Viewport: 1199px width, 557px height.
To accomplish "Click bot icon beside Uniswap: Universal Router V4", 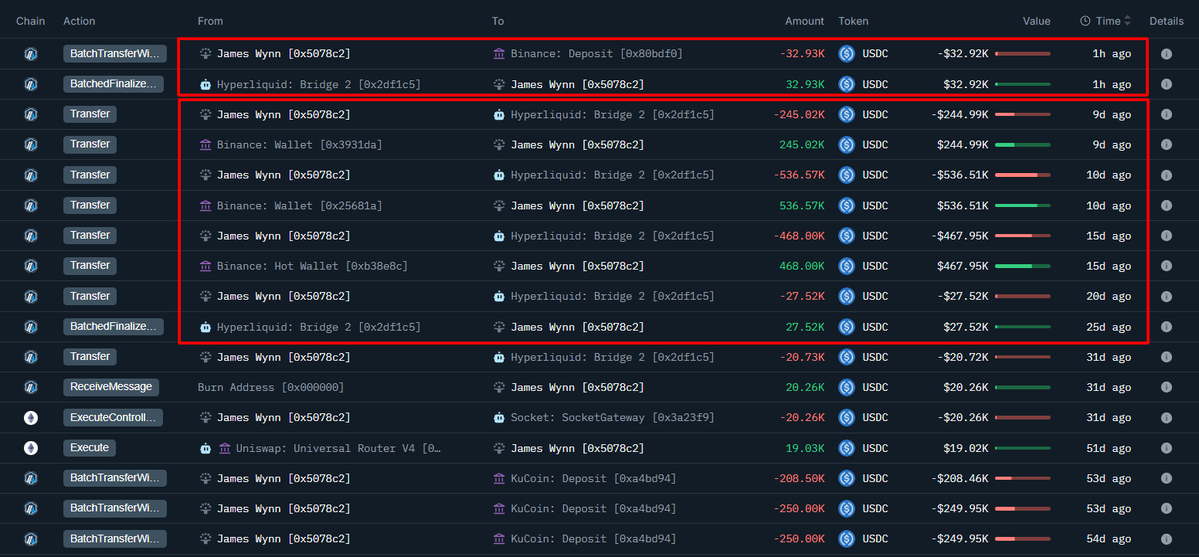I will coord(205,448).
